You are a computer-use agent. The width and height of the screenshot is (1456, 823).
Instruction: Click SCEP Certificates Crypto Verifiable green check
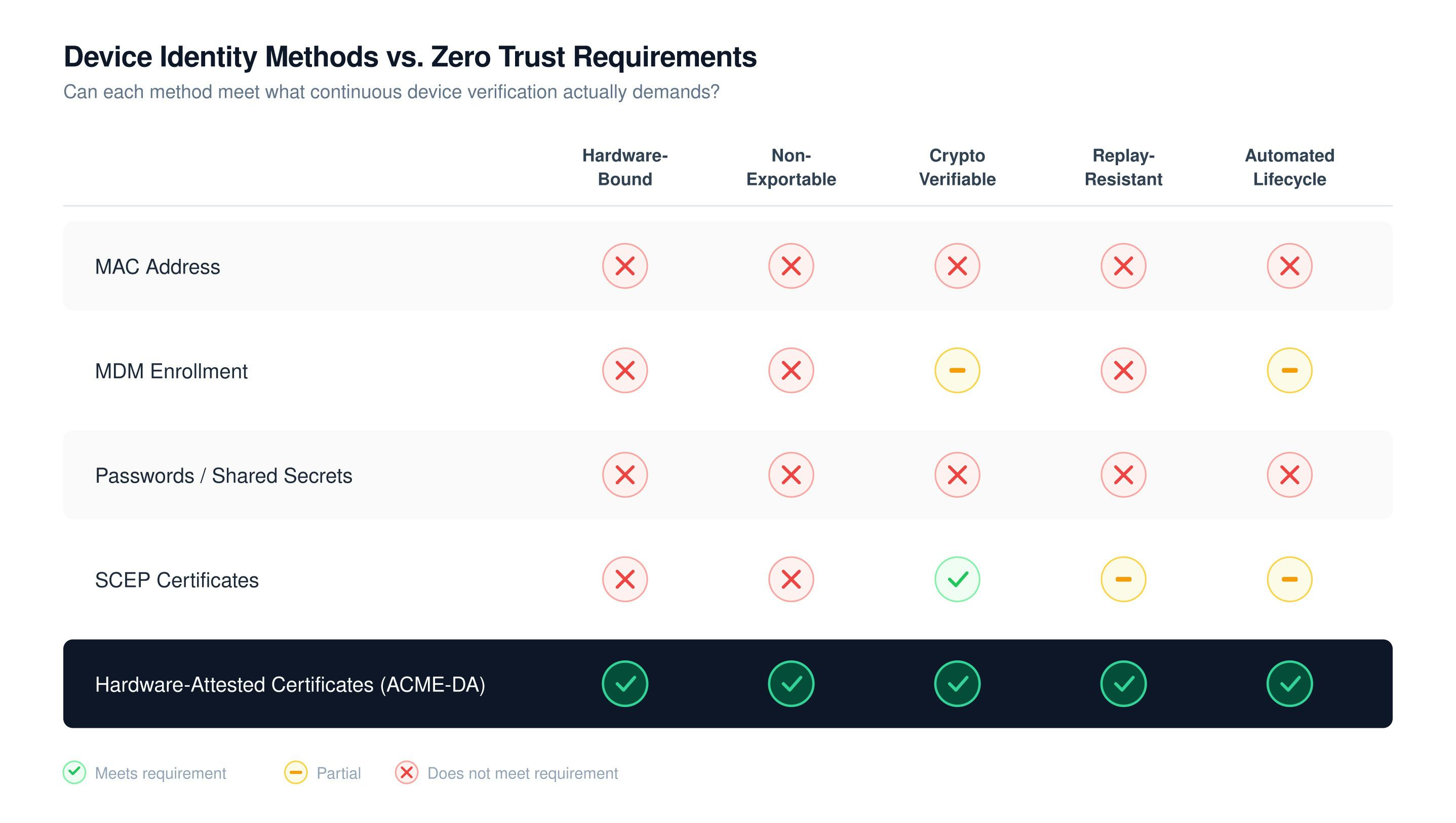957,579
